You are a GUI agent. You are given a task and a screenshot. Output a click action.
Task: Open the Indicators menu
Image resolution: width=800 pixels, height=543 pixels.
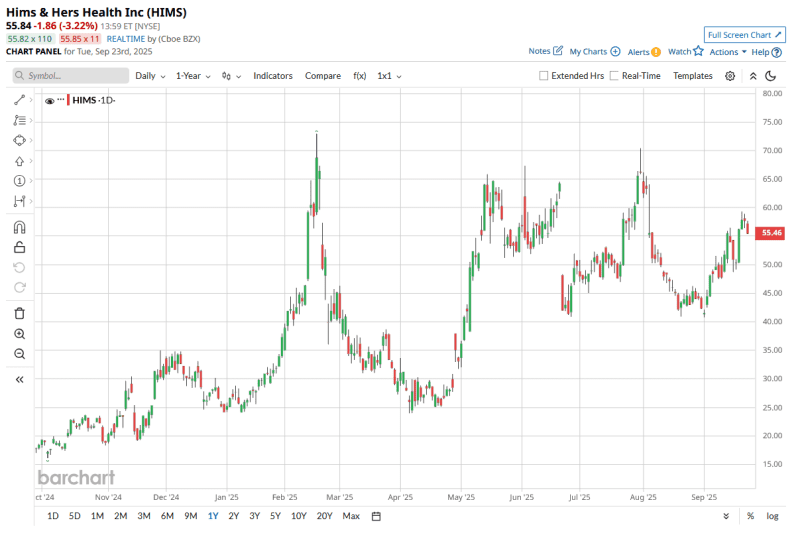tap(272, 76)
